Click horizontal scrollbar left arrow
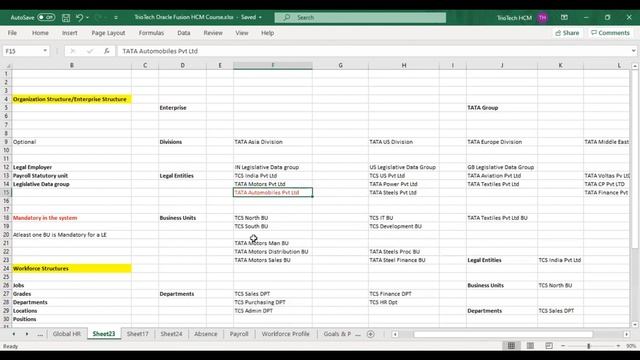 click(x=395, y=334)
